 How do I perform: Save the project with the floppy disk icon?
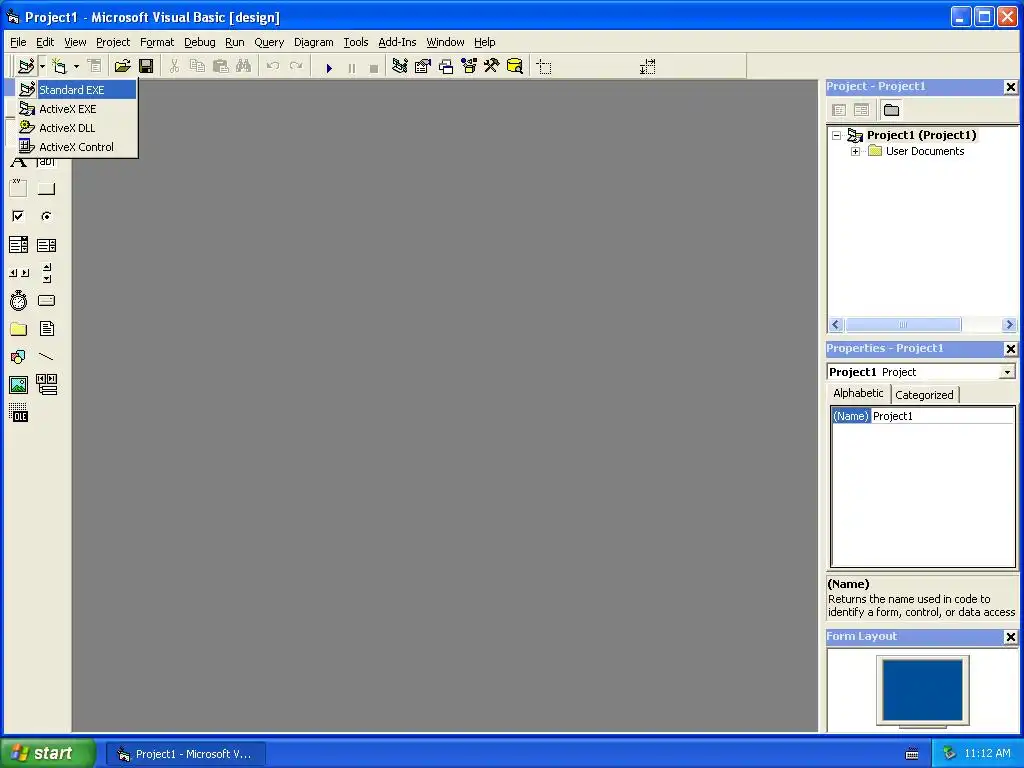coord(146,66)
